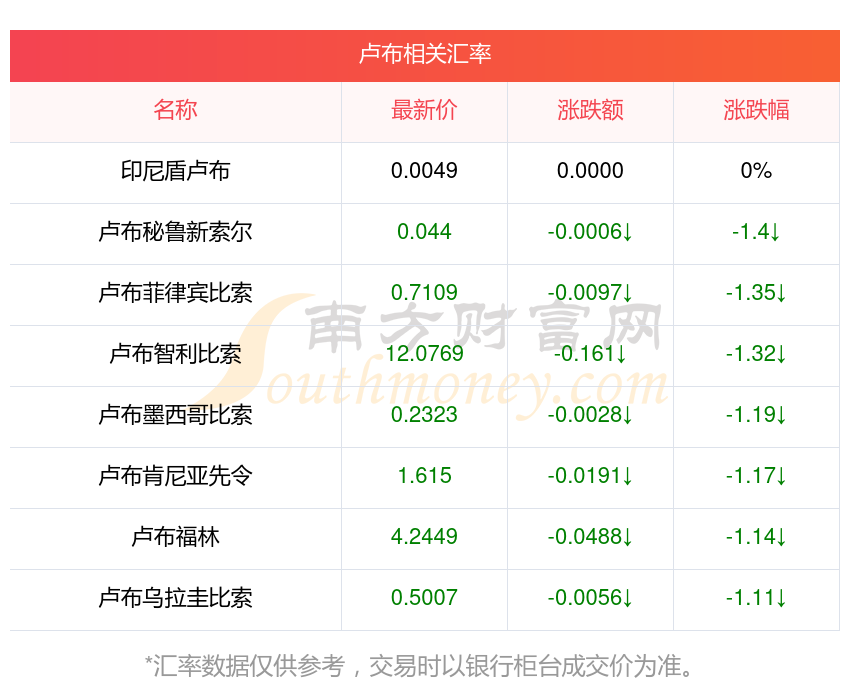The width and height of the screenshot is (850, 698).
Task: Click the 印尼盾卢布 row name
Action: click(175, 171)
